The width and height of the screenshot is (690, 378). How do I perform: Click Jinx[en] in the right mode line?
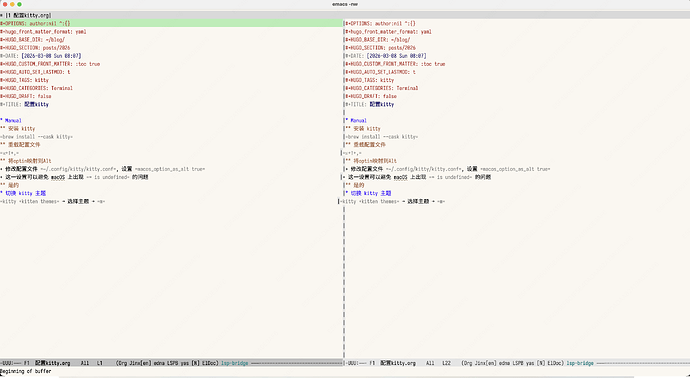485,363
